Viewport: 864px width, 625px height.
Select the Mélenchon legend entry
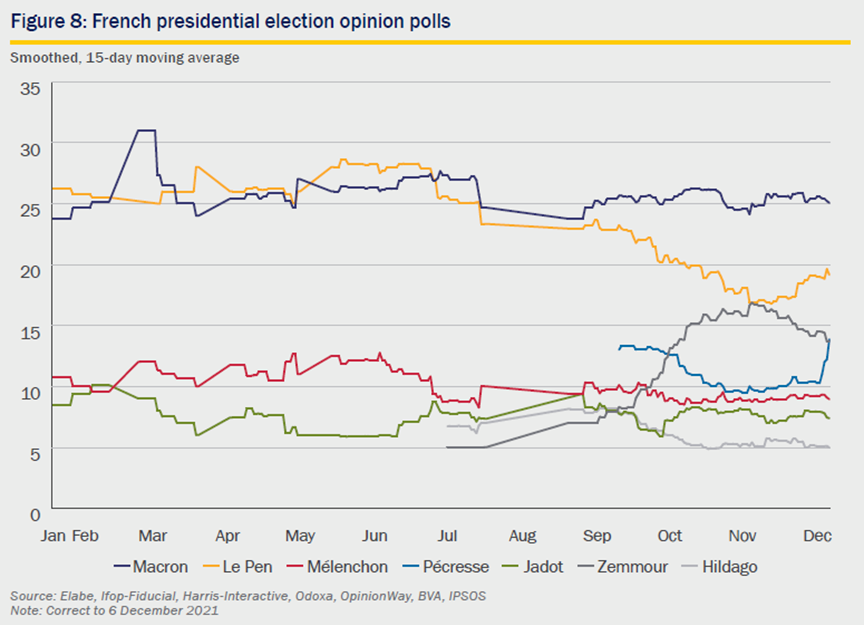[338, 567]
